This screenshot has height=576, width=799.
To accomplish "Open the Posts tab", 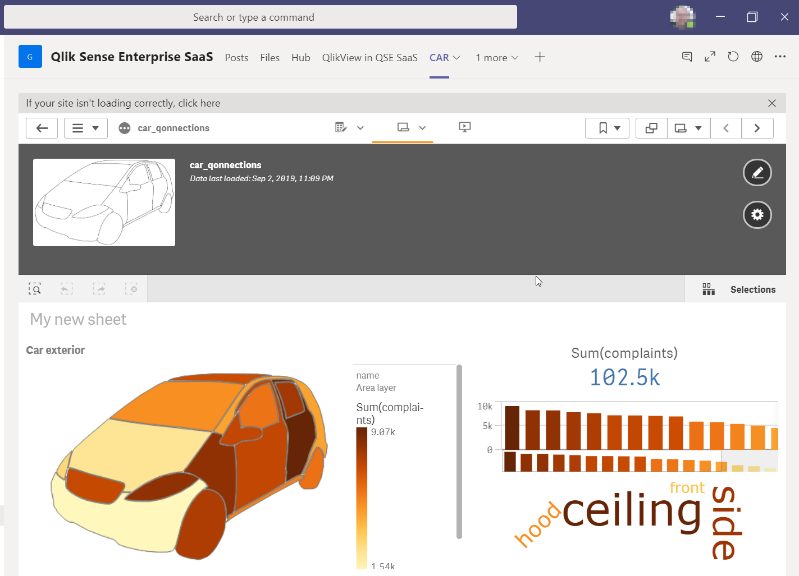I will coord(236,58).
